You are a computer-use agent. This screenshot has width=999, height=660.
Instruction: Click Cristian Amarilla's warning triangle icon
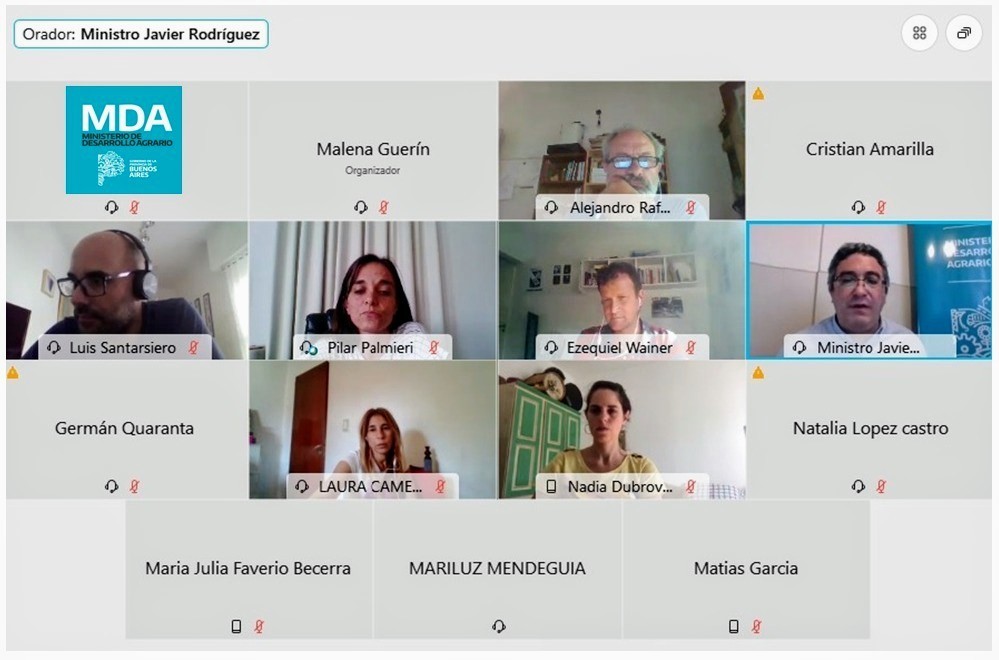tap(758, 94)
